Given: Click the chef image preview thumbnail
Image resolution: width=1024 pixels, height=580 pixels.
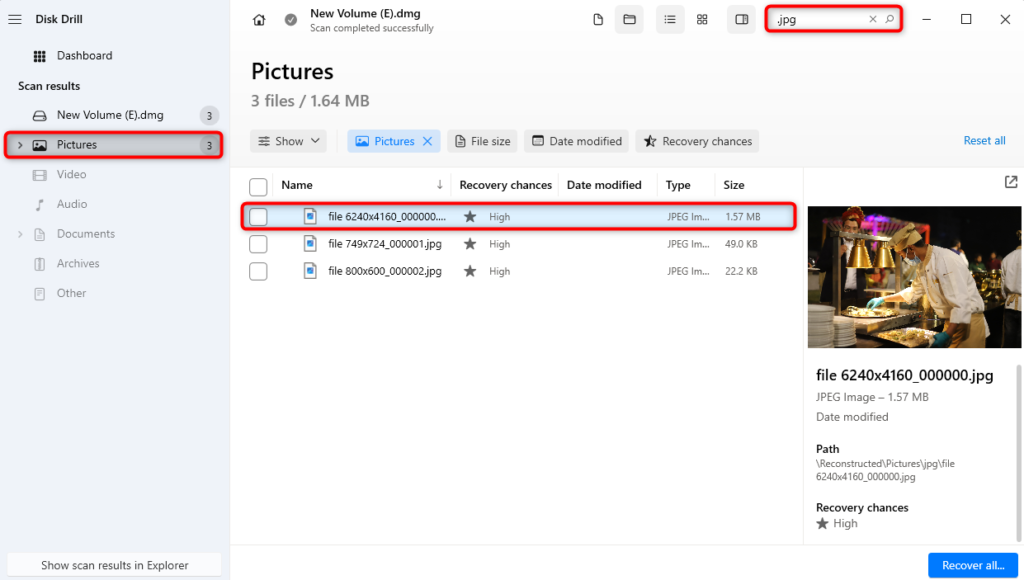Looking at the screenshot, I should [913, 277].
